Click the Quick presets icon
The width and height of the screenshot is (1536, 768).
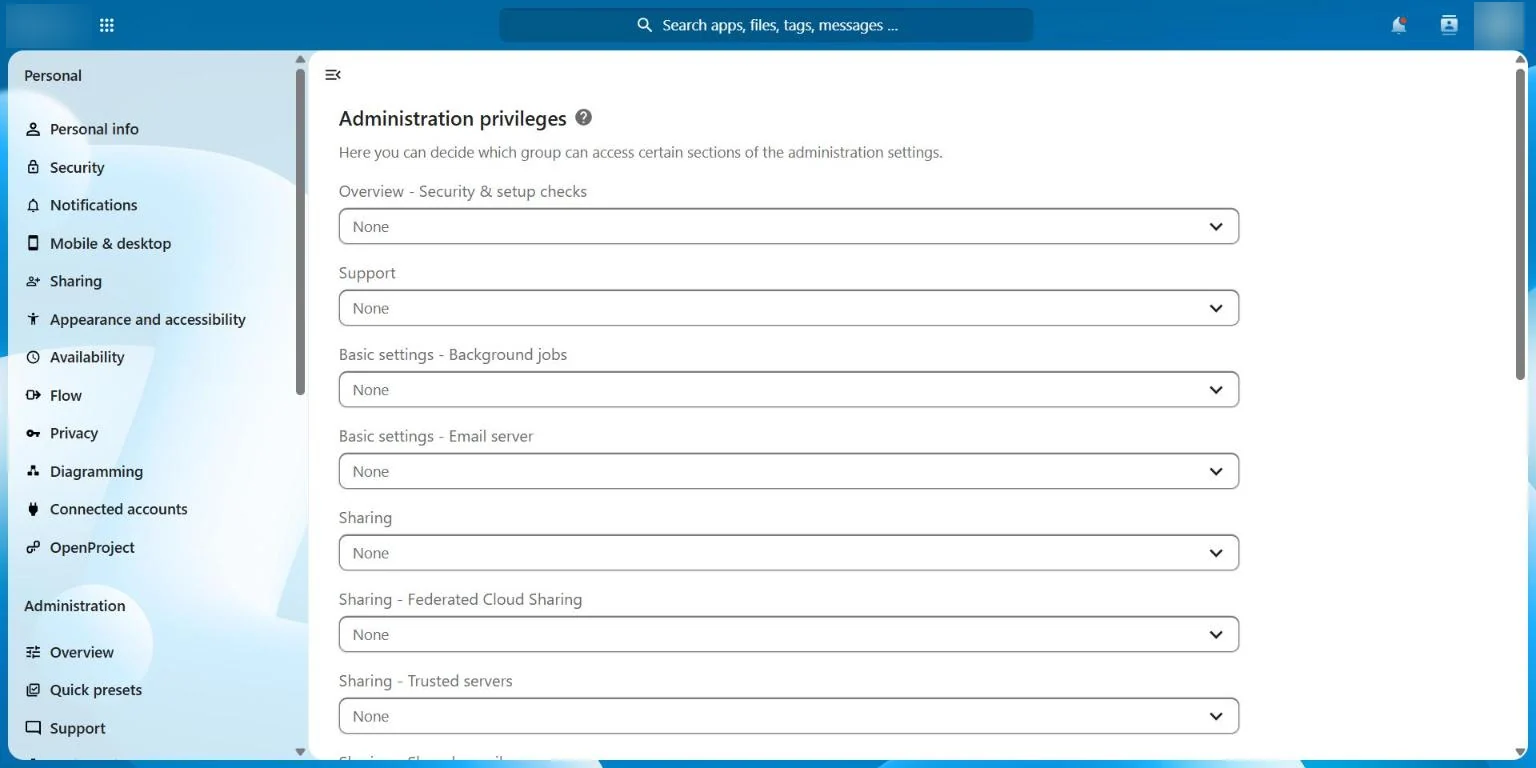[x=33, y=690]
